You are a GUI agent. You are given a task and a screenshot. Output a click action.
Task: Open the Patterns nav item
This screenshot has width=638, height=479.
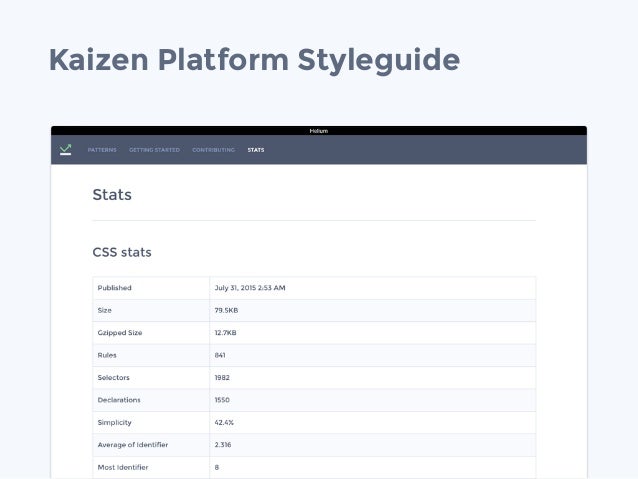click(102, 150)
